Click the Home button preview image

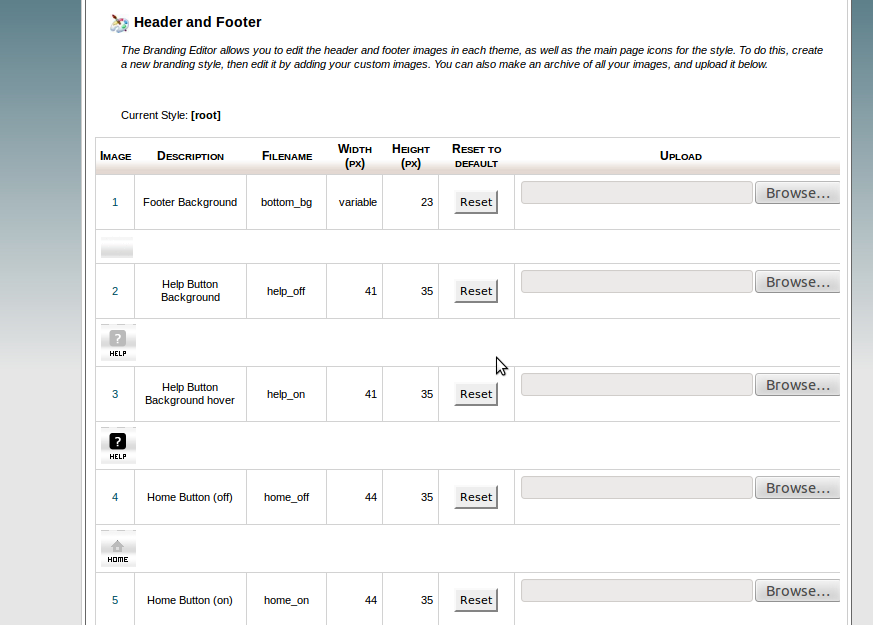[x=118, y=548]
